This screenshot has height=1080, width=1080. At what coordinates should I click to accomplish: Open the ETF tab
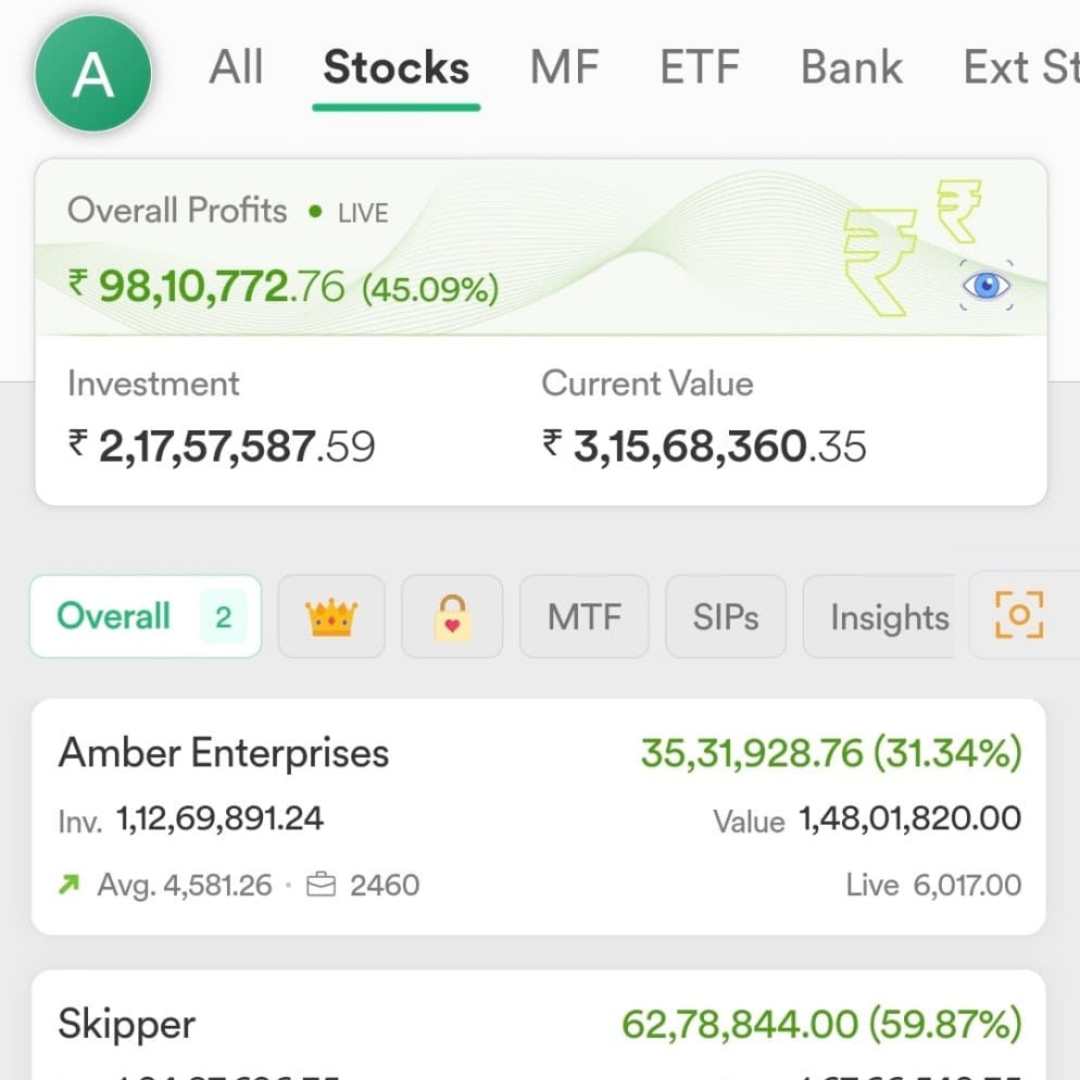point(699,68)
